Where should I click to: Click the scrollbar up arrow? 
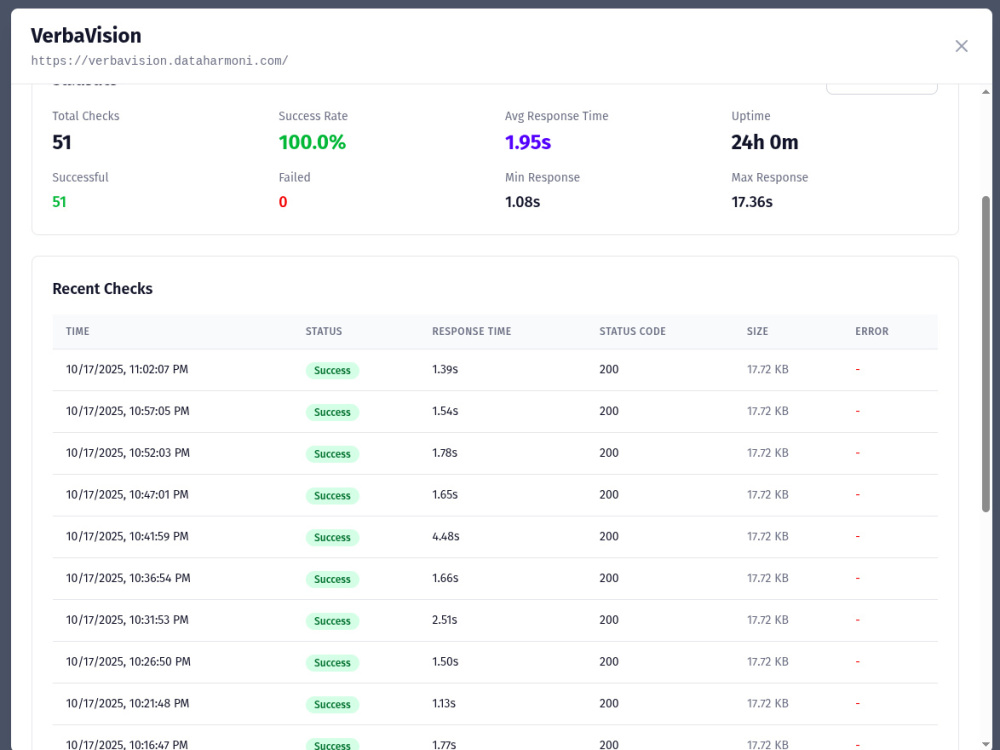[985, 92]
